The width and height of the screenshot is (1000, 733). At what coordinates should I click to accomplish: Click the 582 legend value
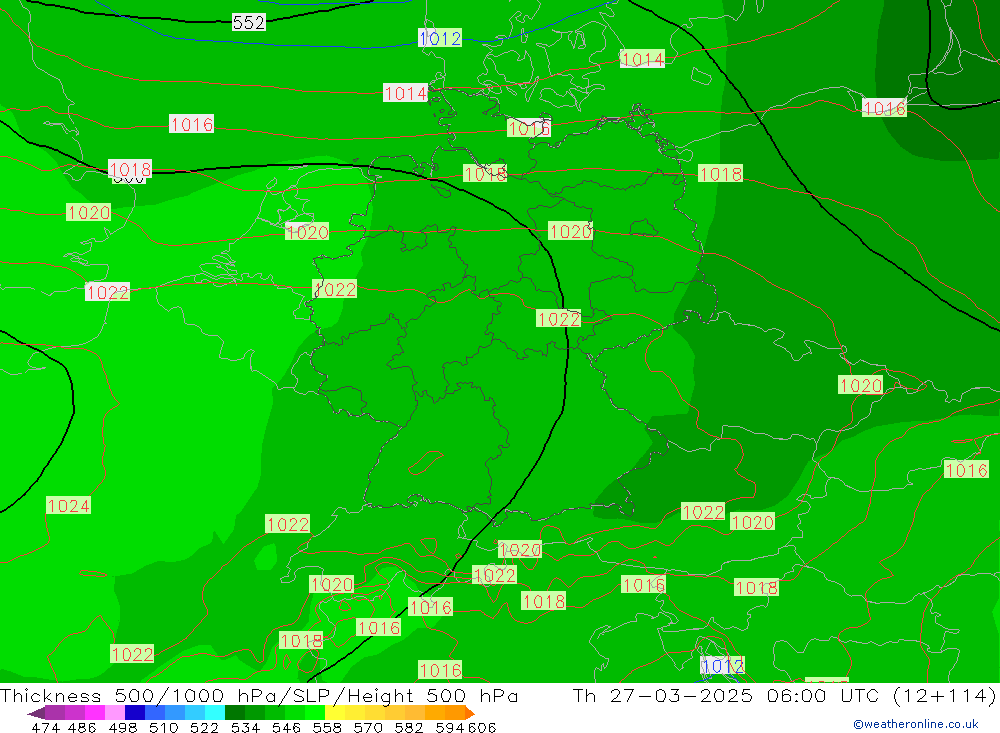(408, 727)
